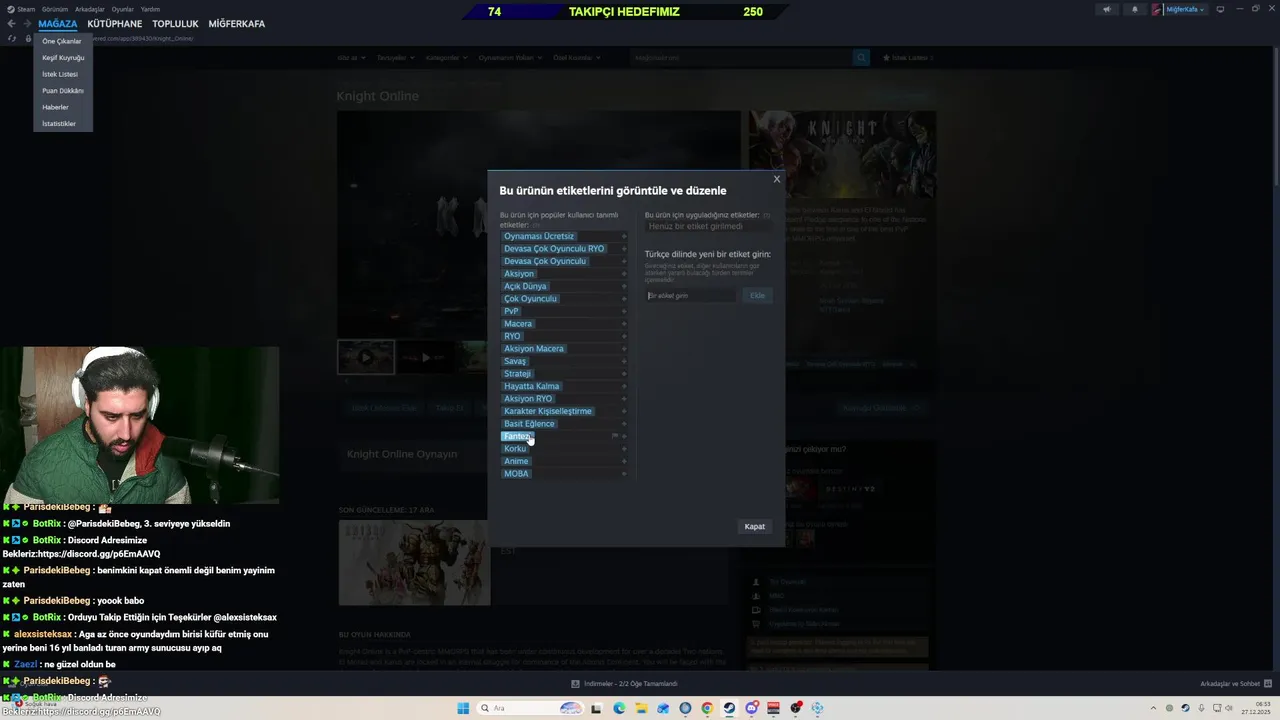
Task: Click the plus beside MOBA tag
Action: [624, 474]
